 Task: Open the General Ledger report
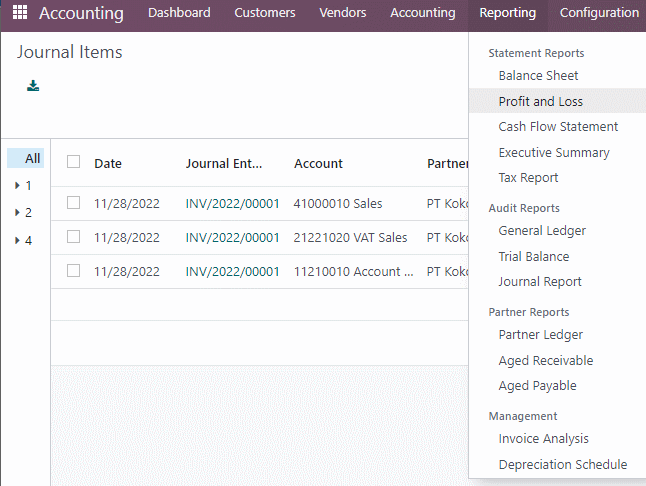(542, 231)
